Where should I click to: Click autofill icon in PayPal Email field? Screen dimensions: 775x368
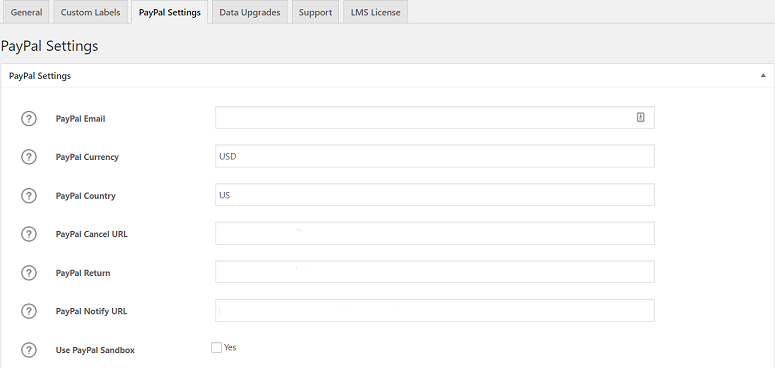[x=641, y=118]
